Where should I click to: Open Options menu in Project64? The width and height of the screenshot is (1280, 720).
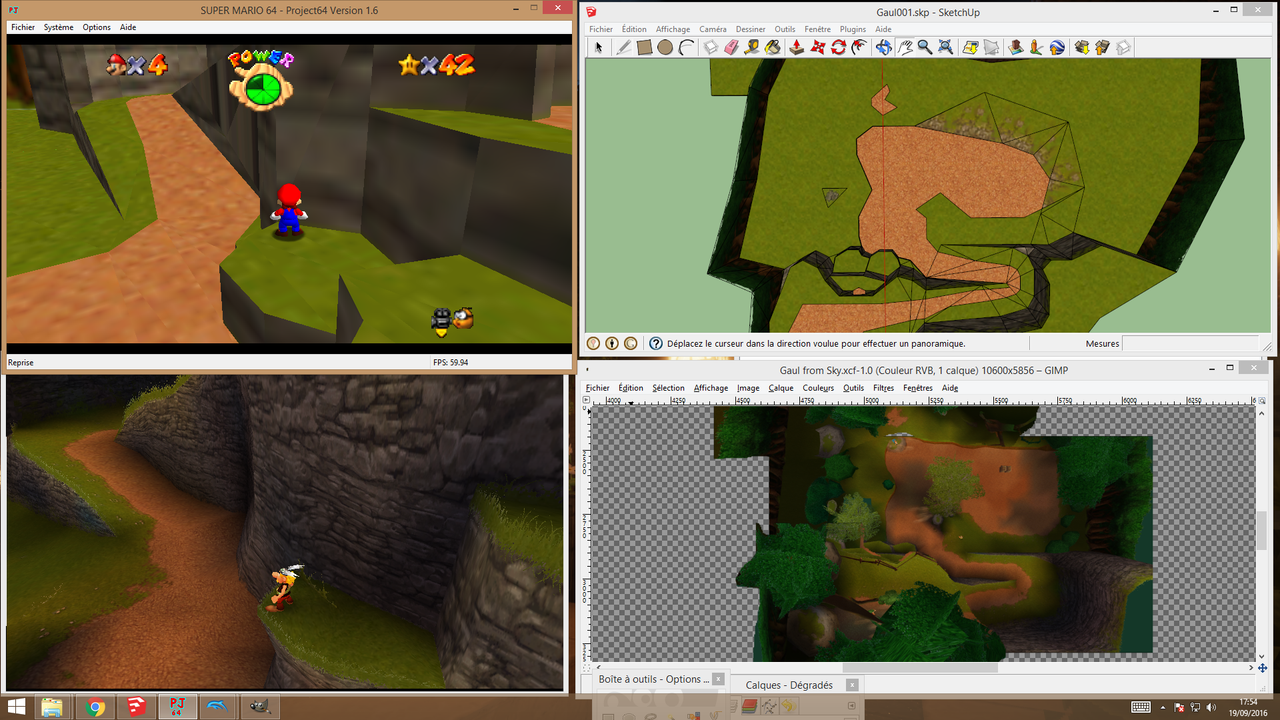(97, 27)
